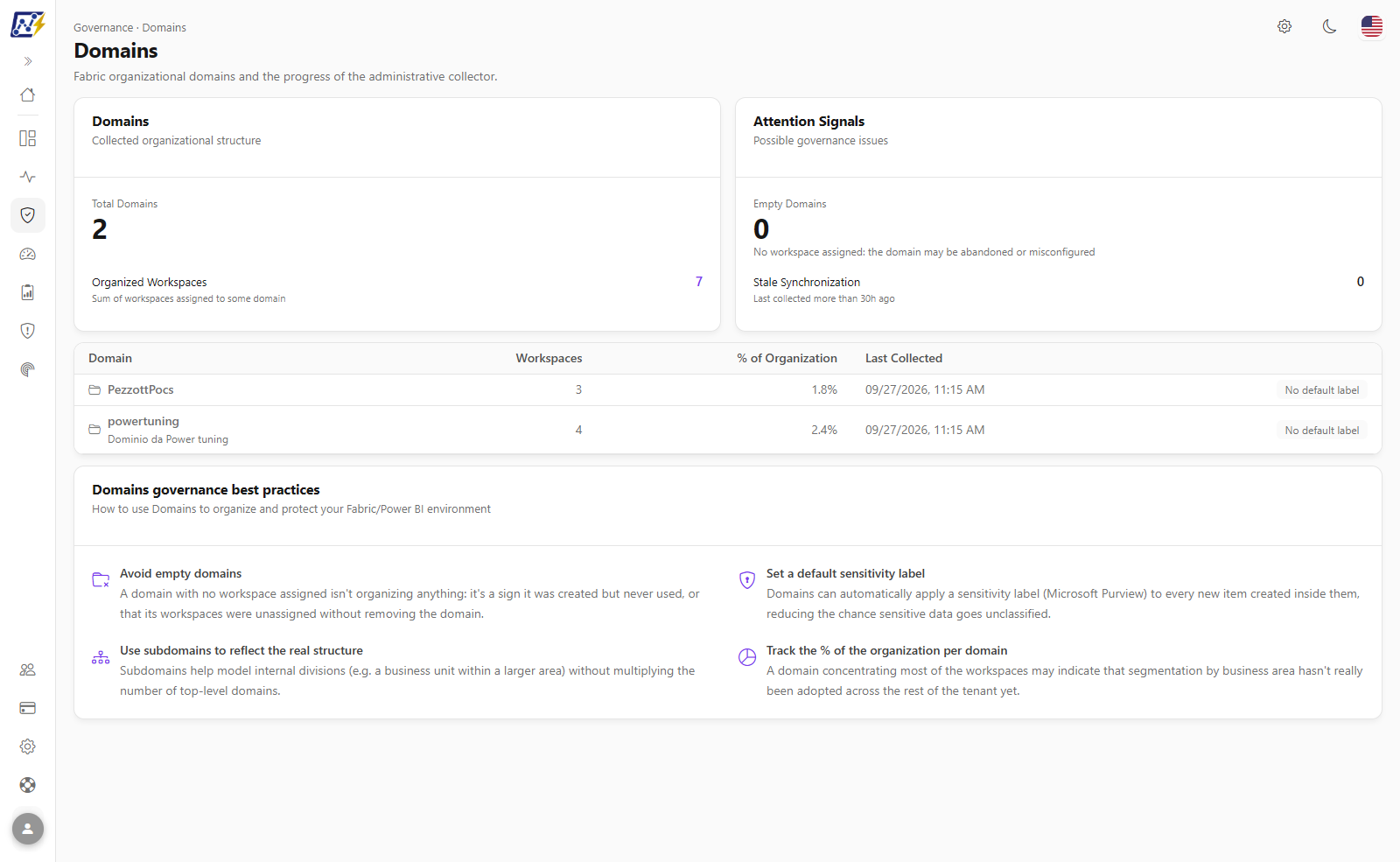Click the 2.4% organization value
This screenshot has width=1400, height=862.
coord(824,430)
